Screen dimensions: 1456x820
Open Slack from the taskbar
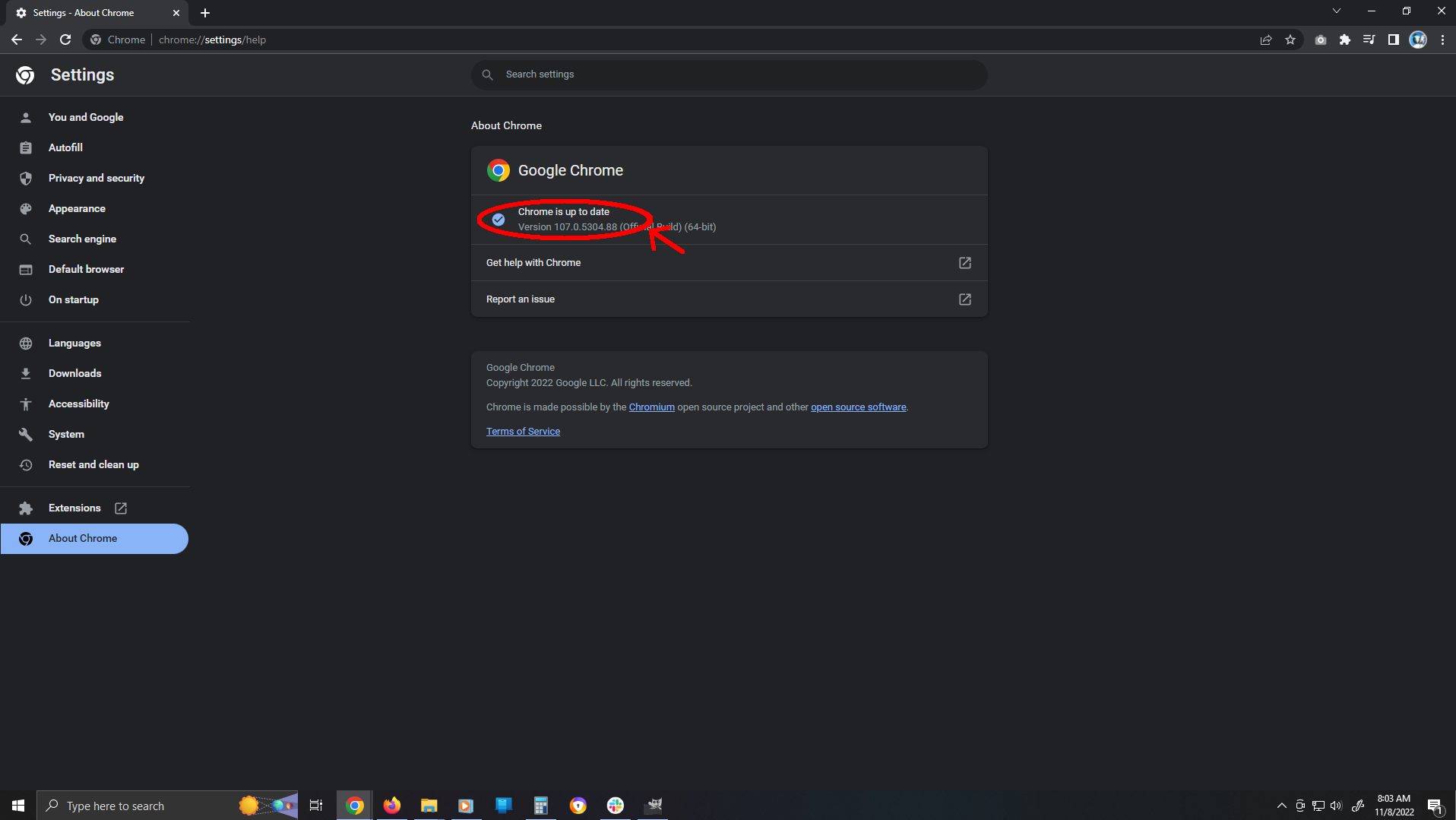616,806
